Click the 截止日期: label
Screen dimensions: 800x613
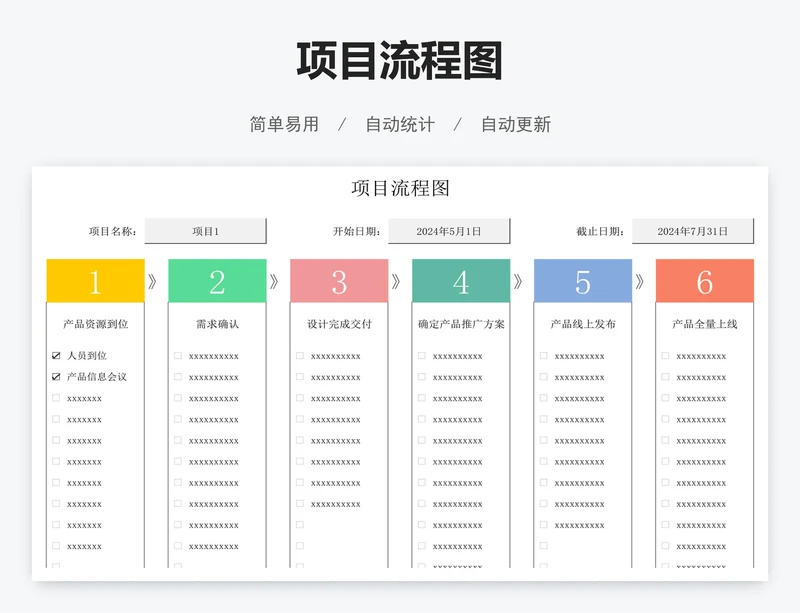[x=601, y=232]
